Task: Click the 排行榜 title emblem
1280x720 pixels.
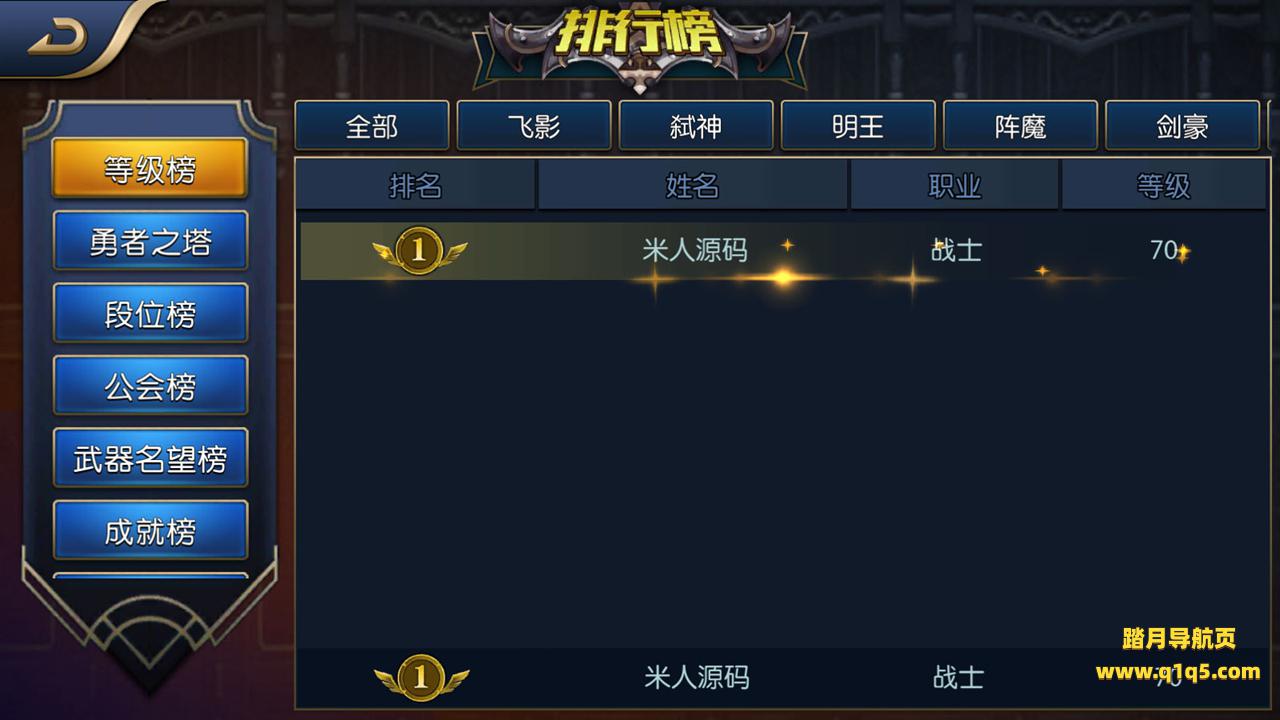Action: point(640,45)
